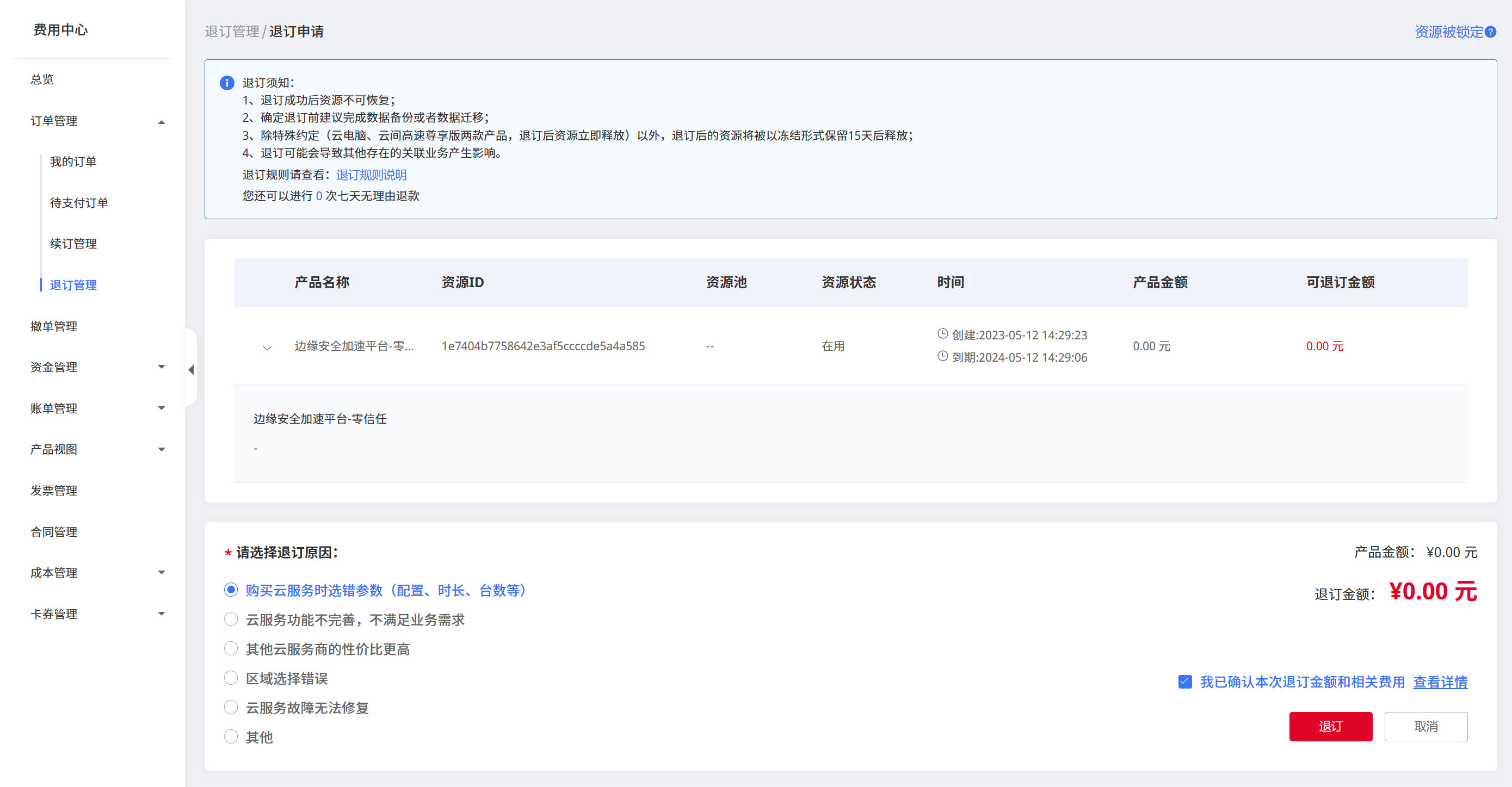Image resolution: width=1512 pixels, height=787 pixels.
Task: Click the 资金管理 sidebar label
Action: [x=53, y=367]
